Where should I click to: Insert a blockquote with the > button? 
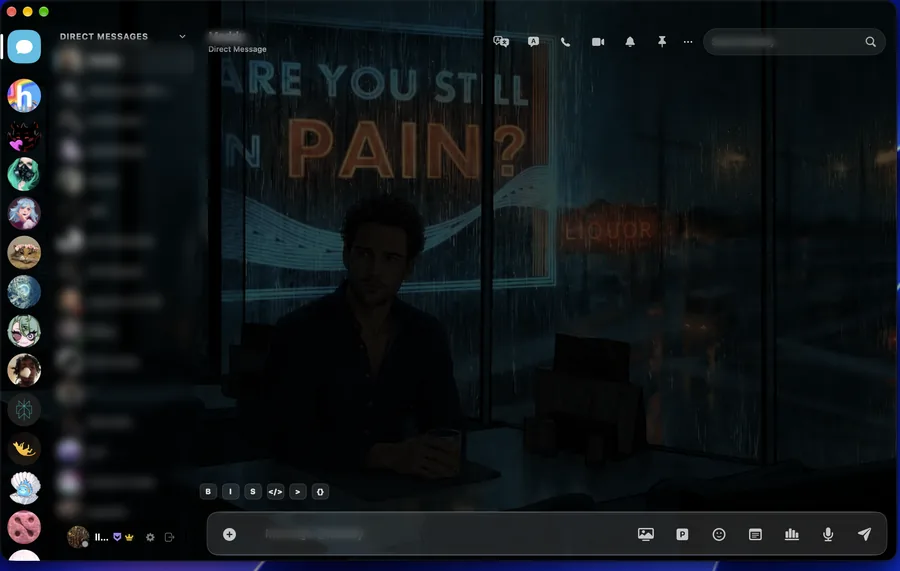(x=298, y=491)
